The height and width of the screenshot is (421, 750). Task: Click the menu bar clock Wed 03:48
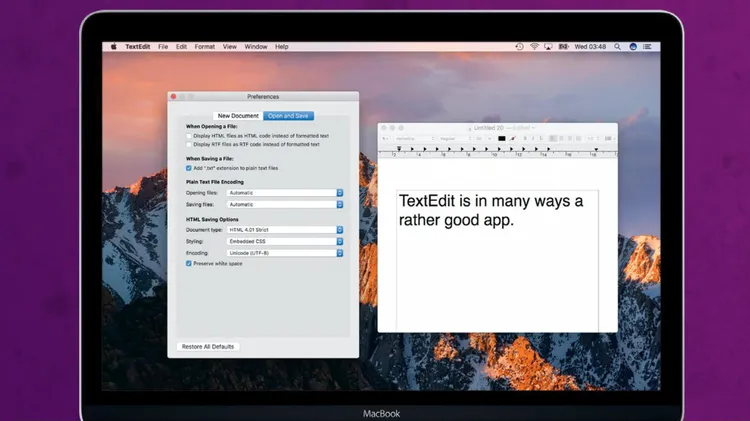[590, 47]
